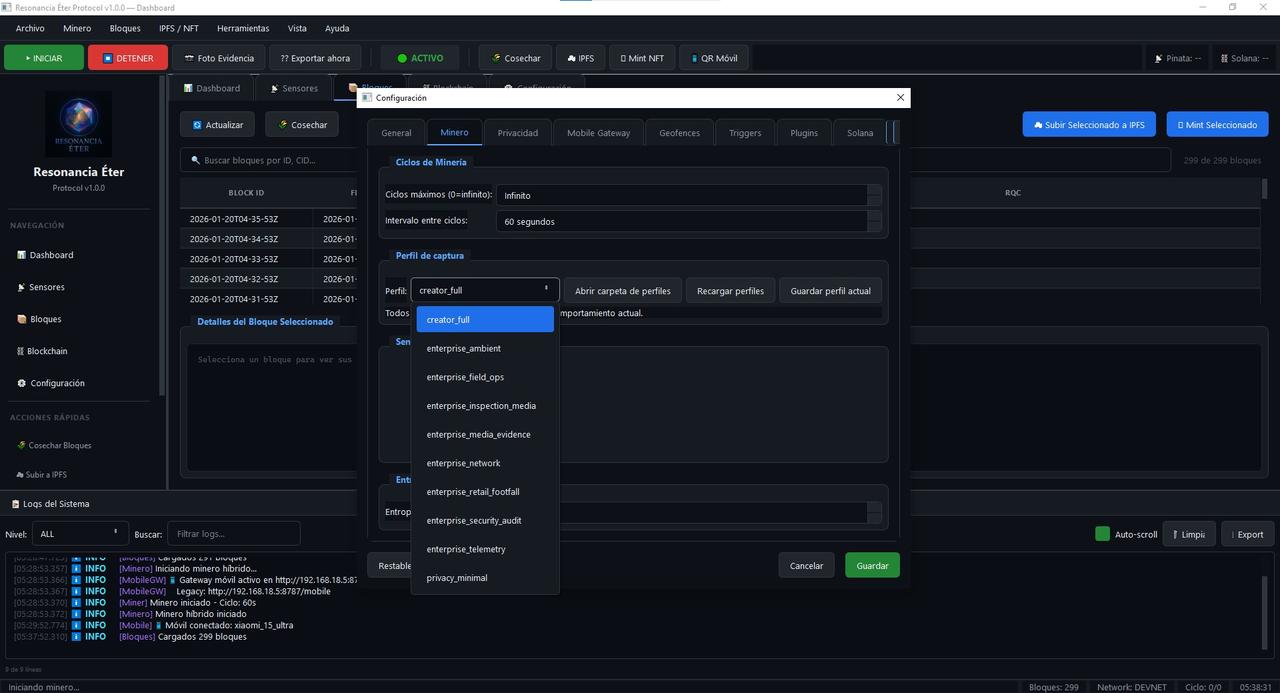Pick enterprise_network in the dropdown list
This screenshot has width=1280, height=693.
463,463
